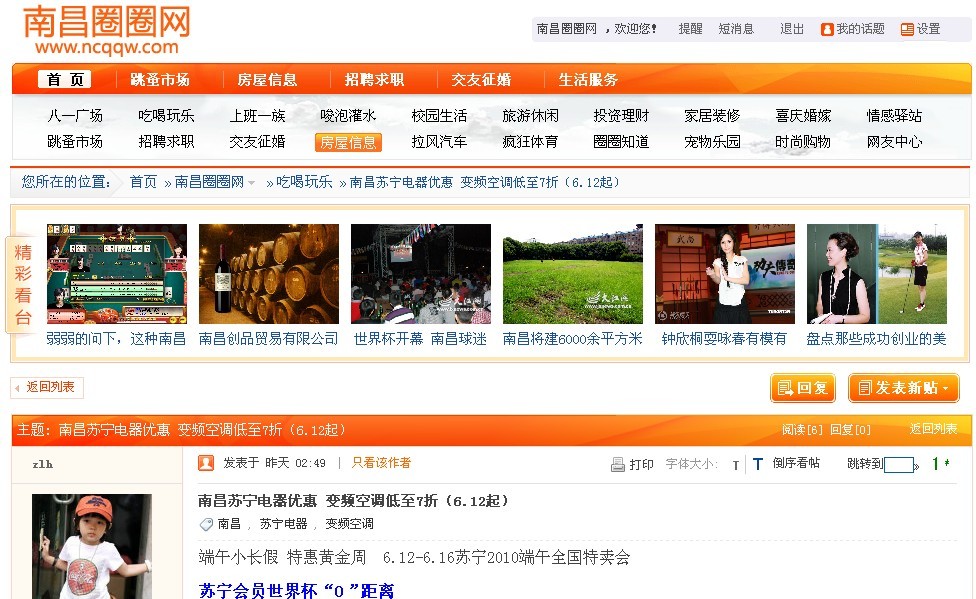Click the 倒序看帖 link

click(796, 463)
